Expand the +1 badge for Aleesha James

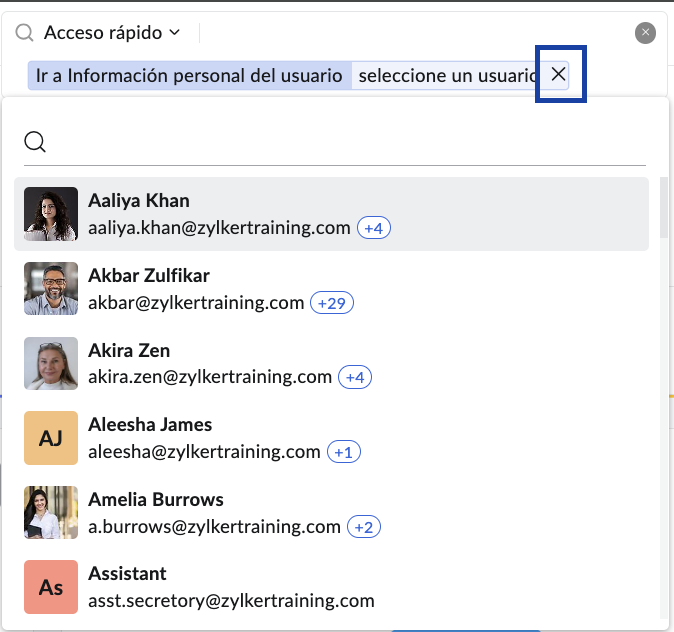click(343, 452)
